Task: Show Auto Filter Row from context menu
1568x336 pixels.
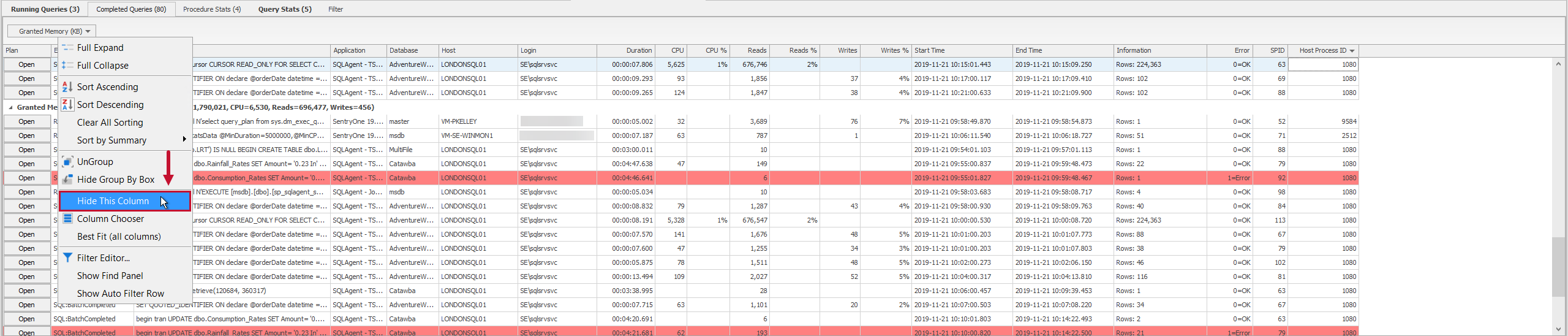Action: pos(120,294)
